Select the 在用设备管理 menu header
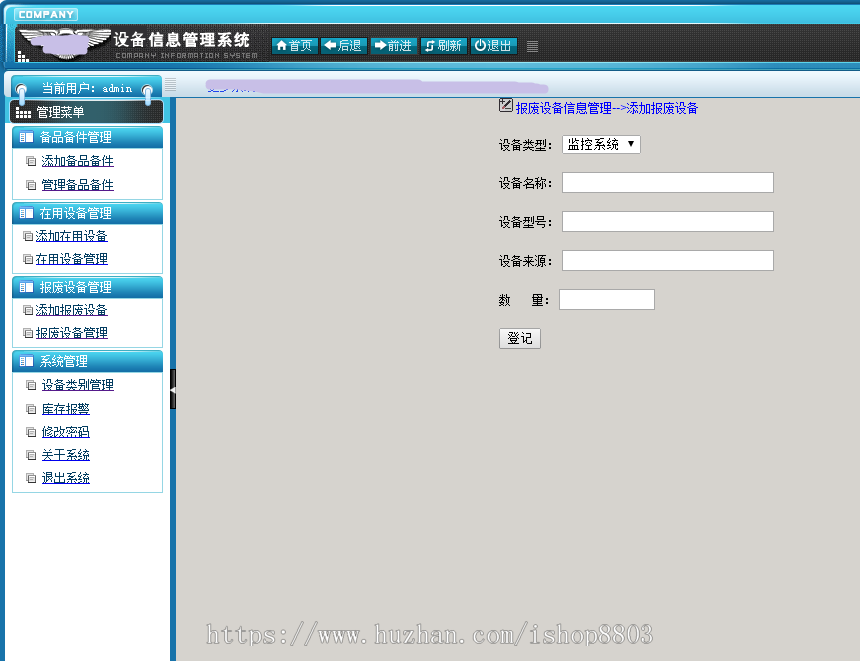Viewport: 860px width, 661px height. [87, 213]
